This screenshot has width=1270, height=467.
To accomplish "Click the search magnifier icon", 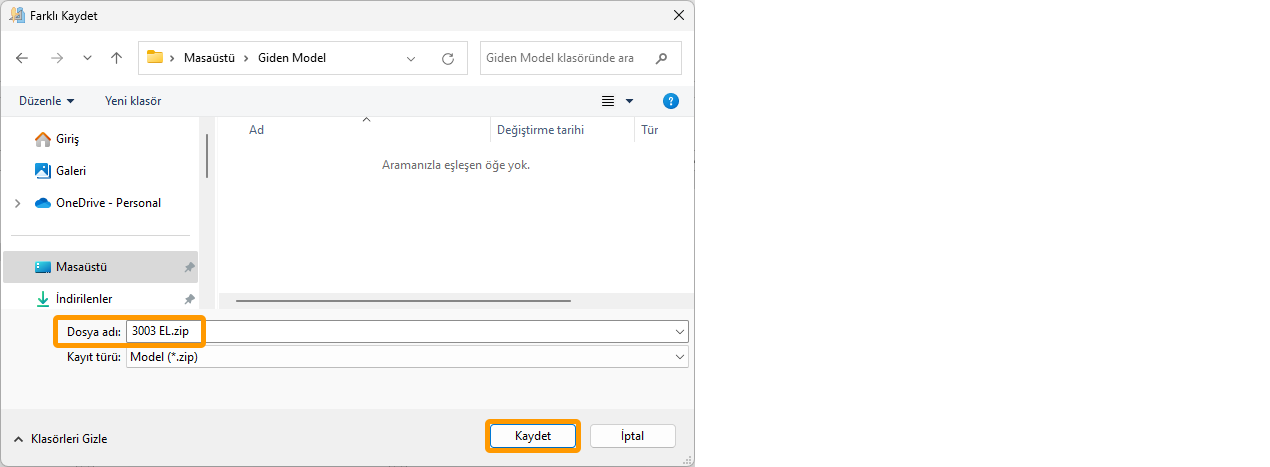I will click(661, 58).
